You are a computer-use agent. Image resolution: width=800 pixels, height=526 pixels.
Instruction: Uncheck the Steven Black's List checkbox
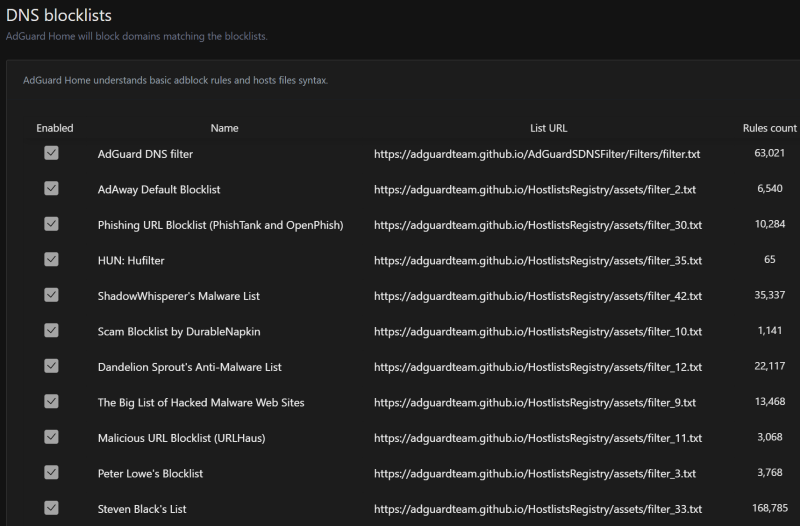51,508
